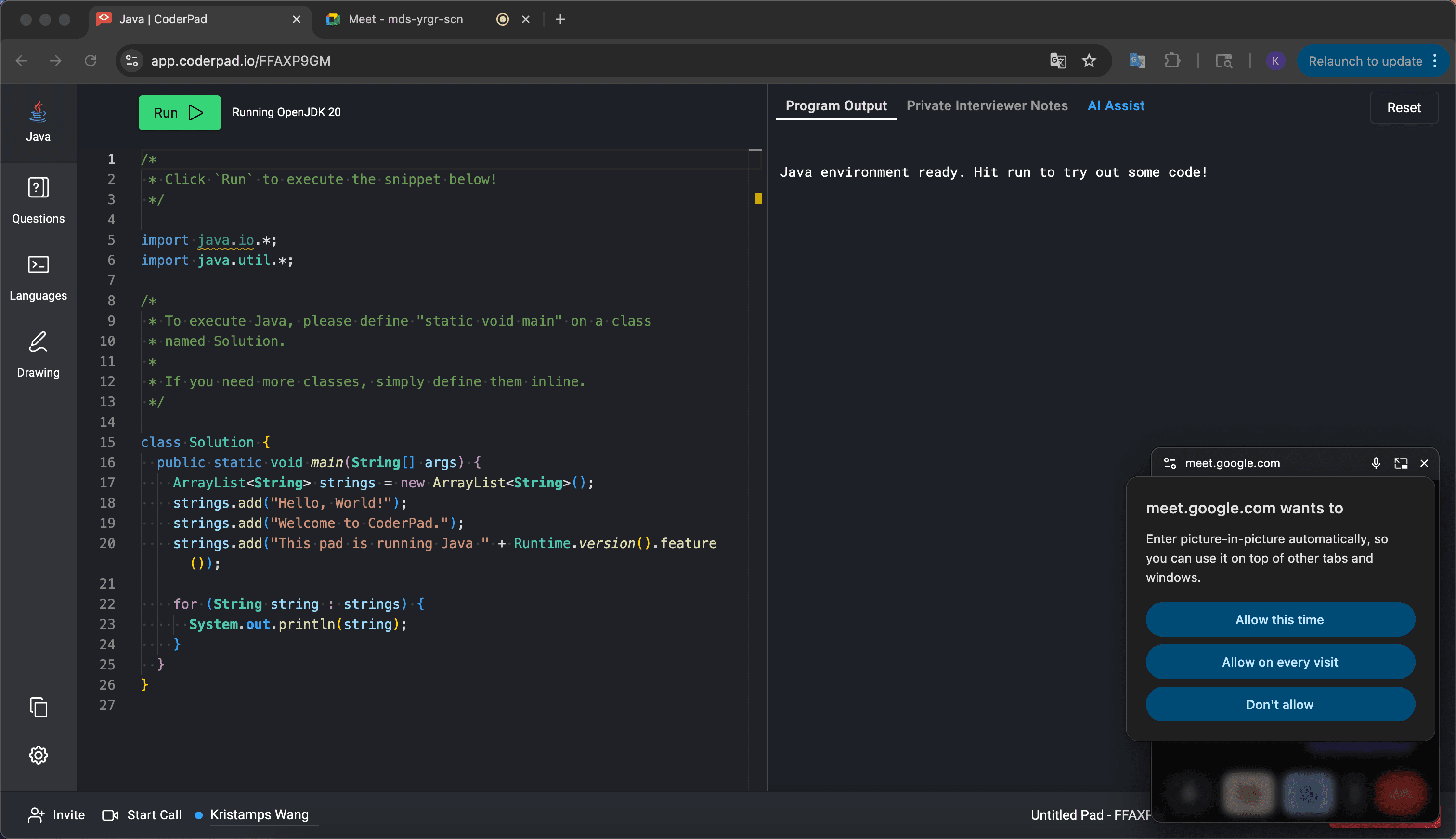The image size is (1456, 839).
Task: Click the back-to-tab icon in Meet popup
Action: [x=1401, y=463]
